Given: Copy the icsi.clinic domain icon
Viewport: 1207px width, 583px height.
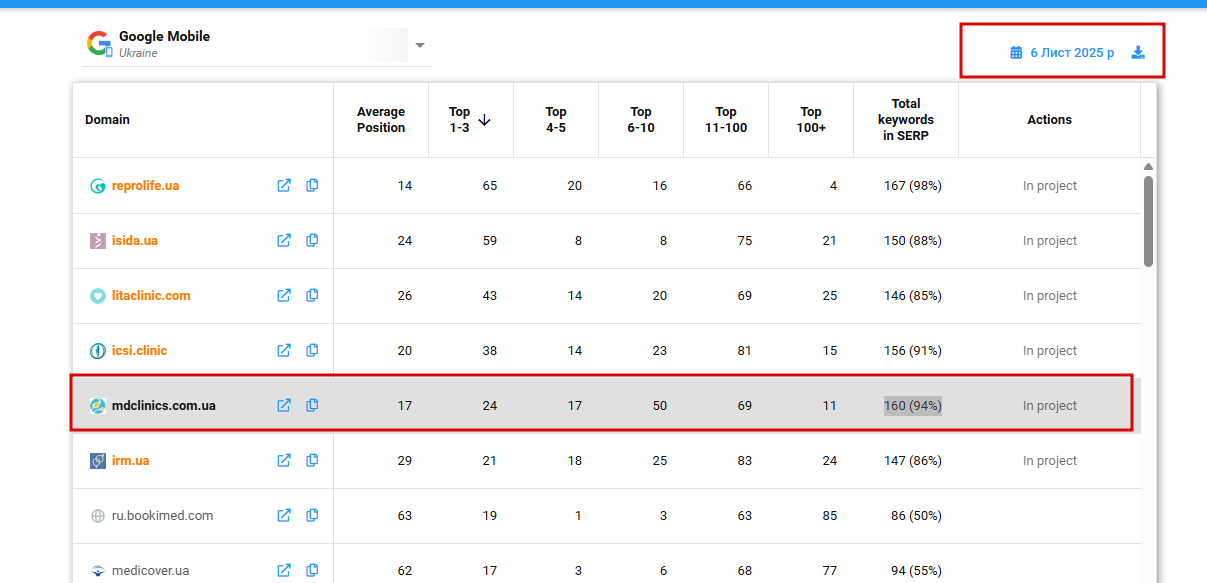Looking at the screenshot, I should coord(312,350).
